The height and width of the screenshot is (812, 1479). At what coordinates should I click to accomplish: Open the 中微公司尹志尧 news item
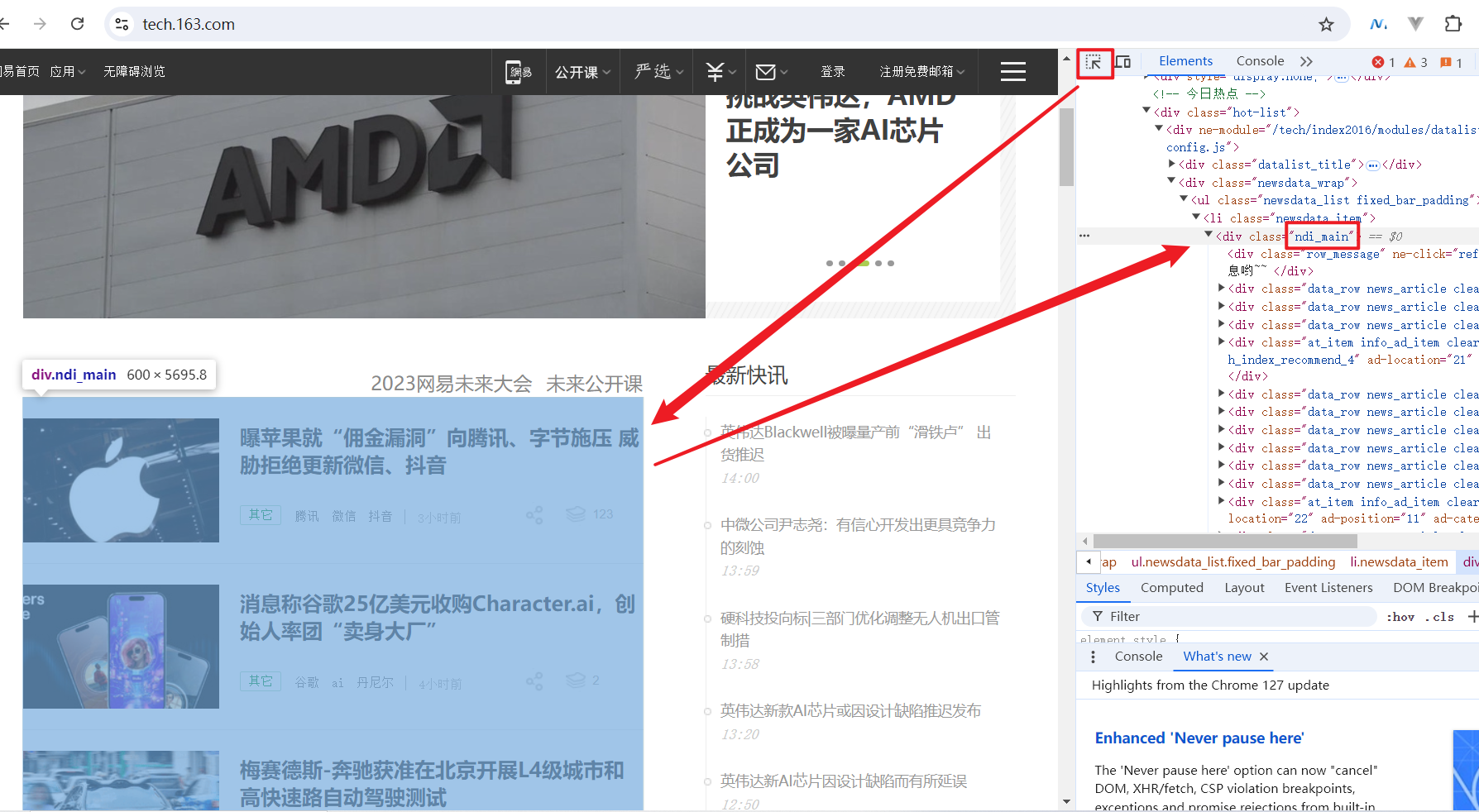[x=858, y=536]
